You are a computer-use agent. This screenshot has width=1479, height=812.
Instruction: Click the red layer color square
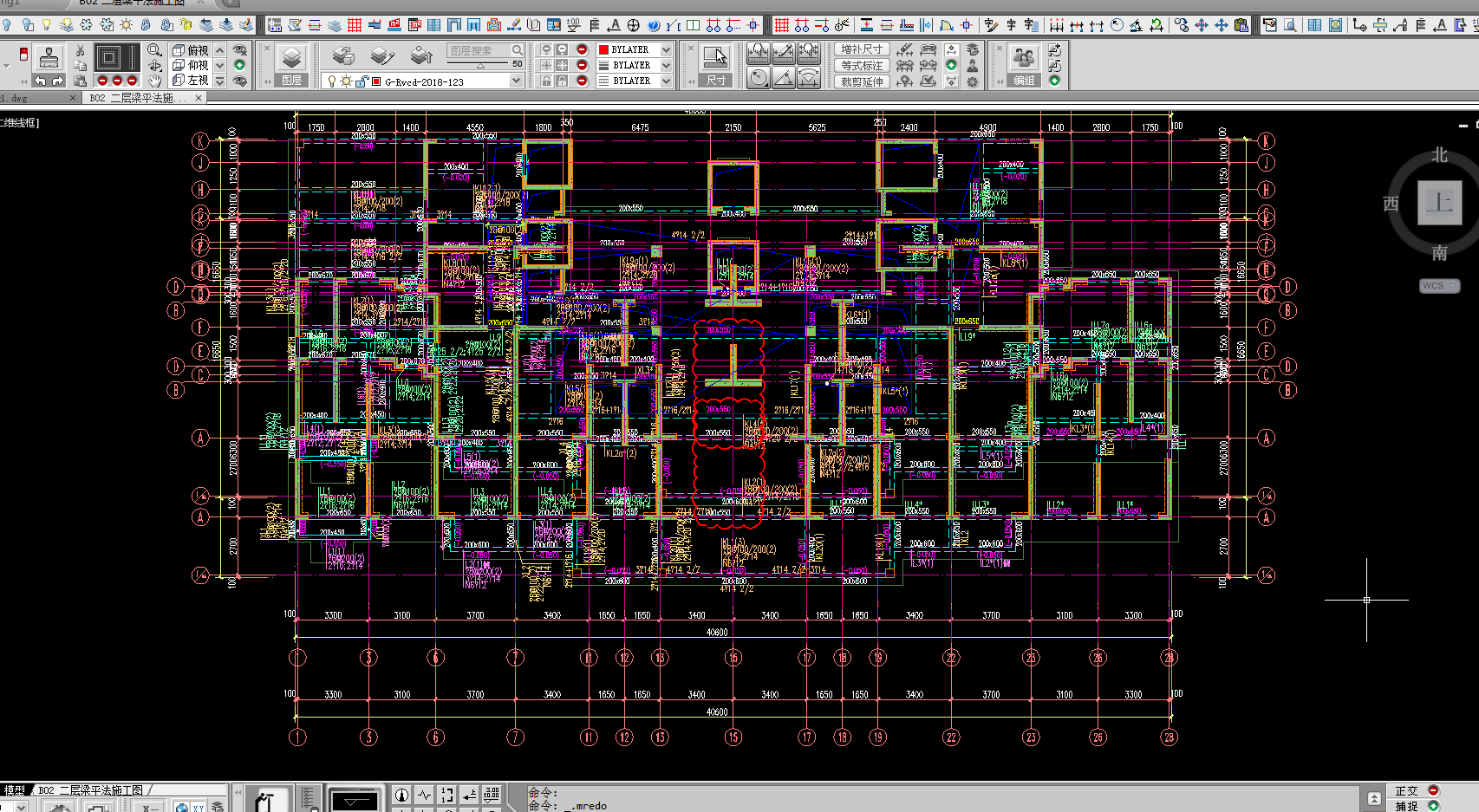376,81
